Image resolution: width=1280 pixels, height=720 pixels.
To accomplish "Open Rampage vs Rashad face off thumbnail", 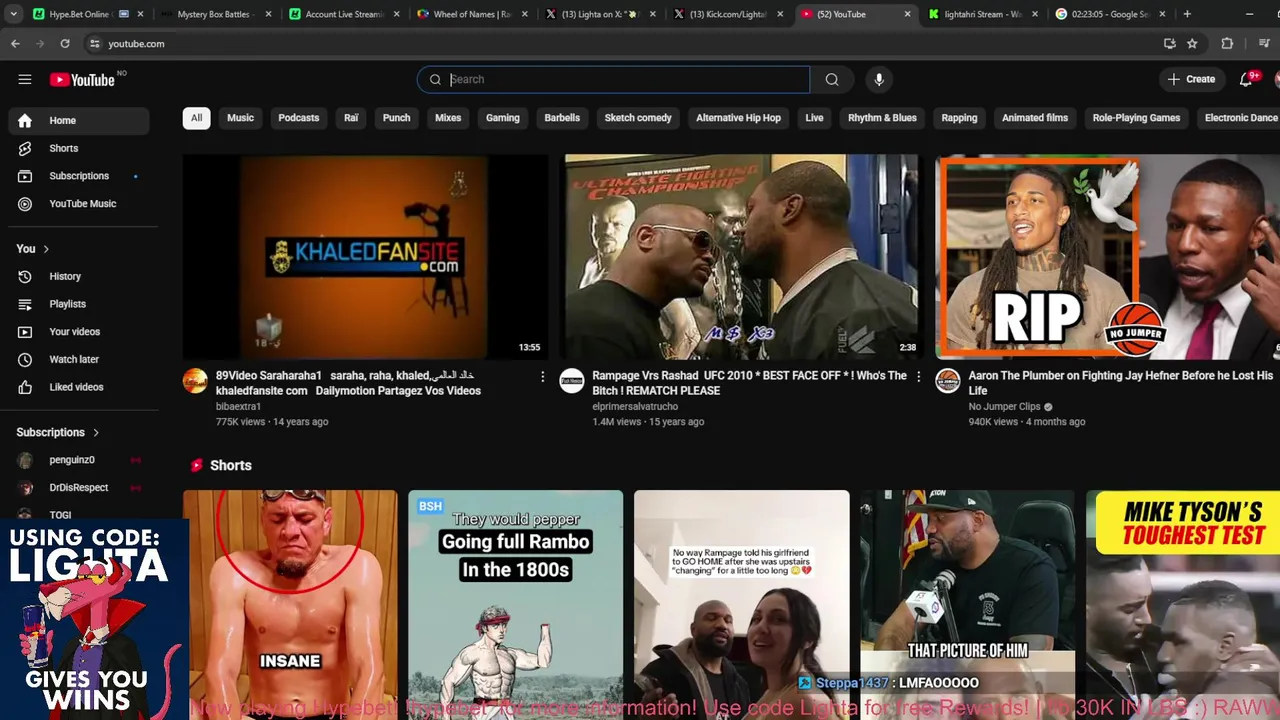I will [741, 257].
